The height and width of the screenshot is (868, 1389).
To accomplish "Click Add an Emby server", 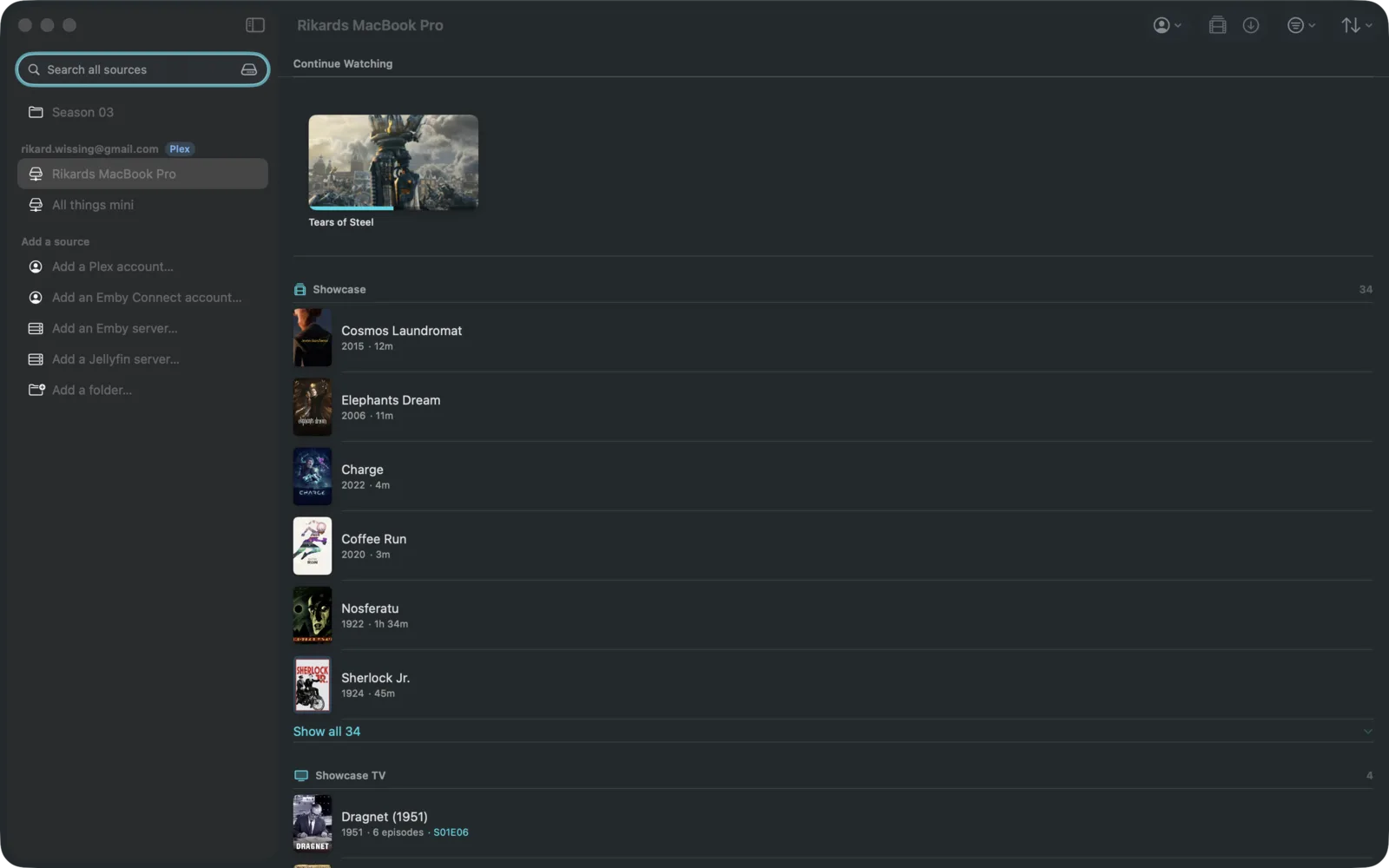I will click(142, 328).
